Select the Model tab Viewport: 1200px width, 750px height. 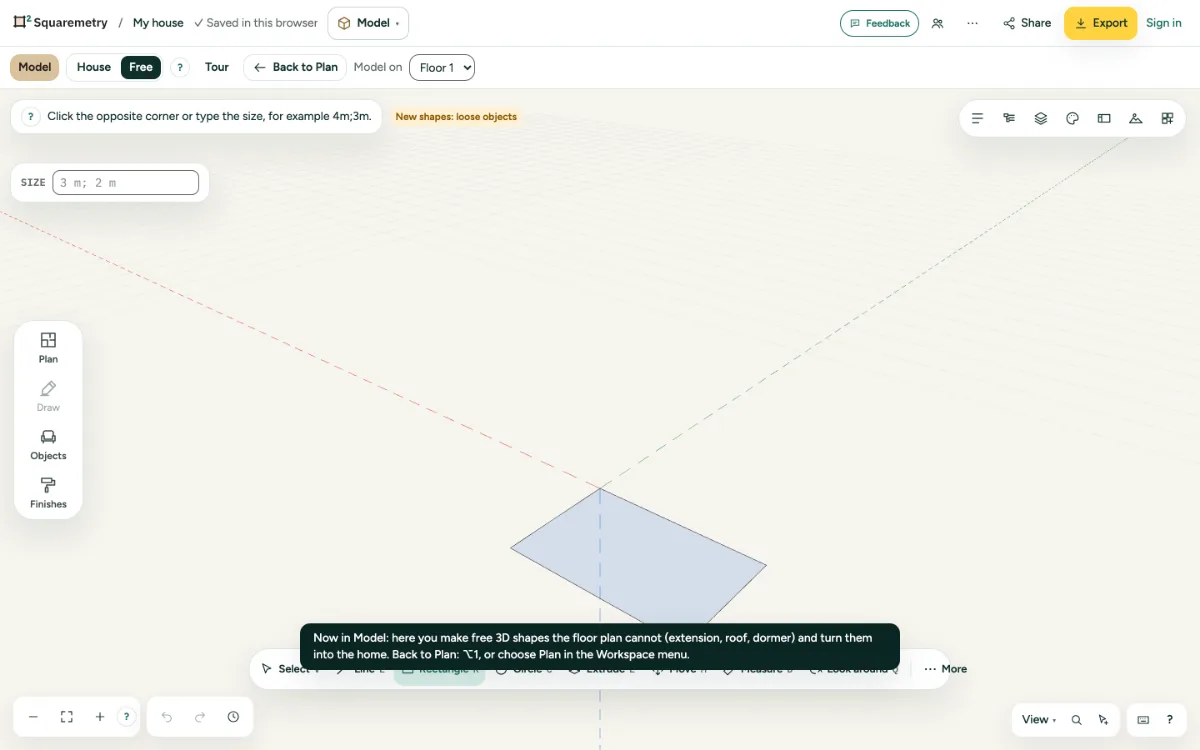tap(35, 67)
